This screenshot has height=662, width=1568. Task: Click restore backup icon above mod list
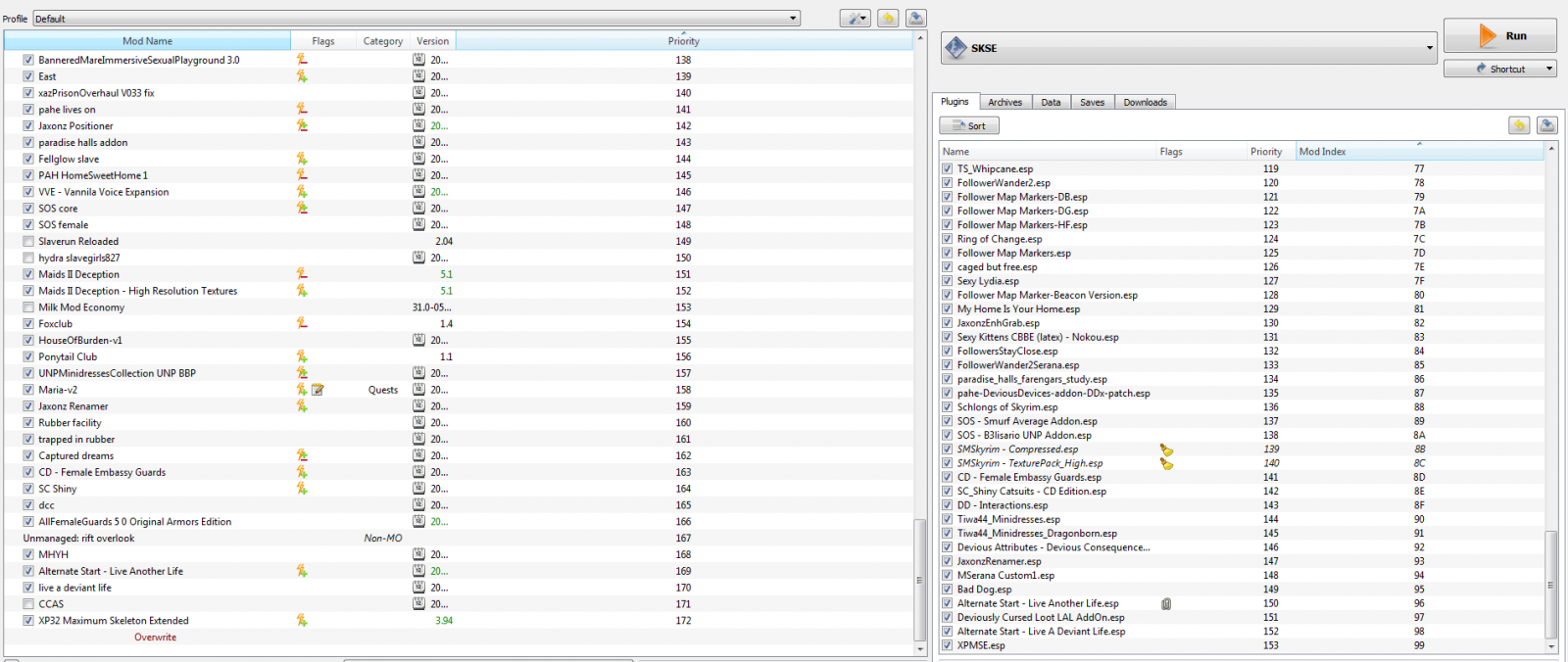pos(888,19)
